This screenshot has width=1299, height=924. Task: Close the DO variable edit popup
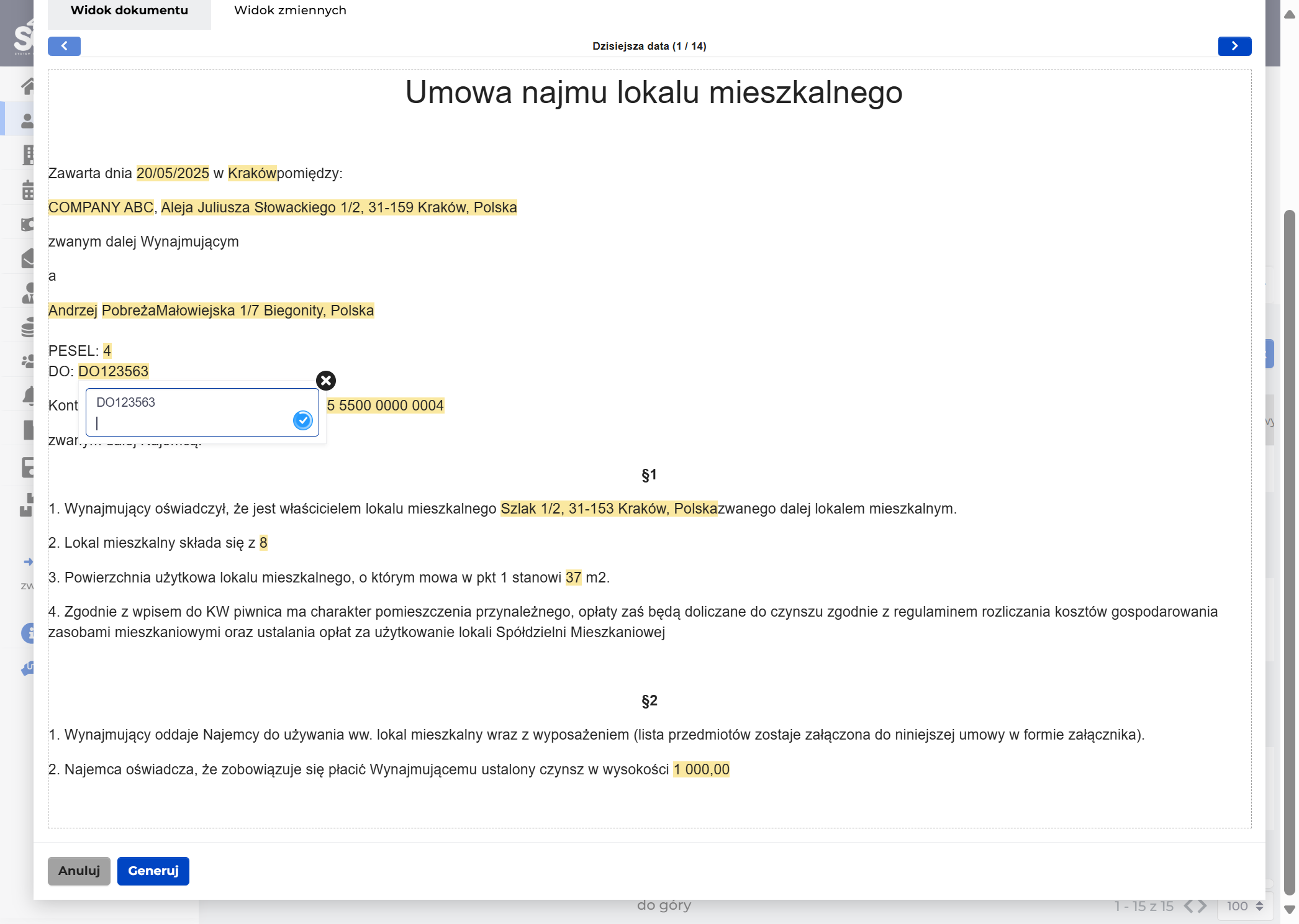(x=325, y=380)
